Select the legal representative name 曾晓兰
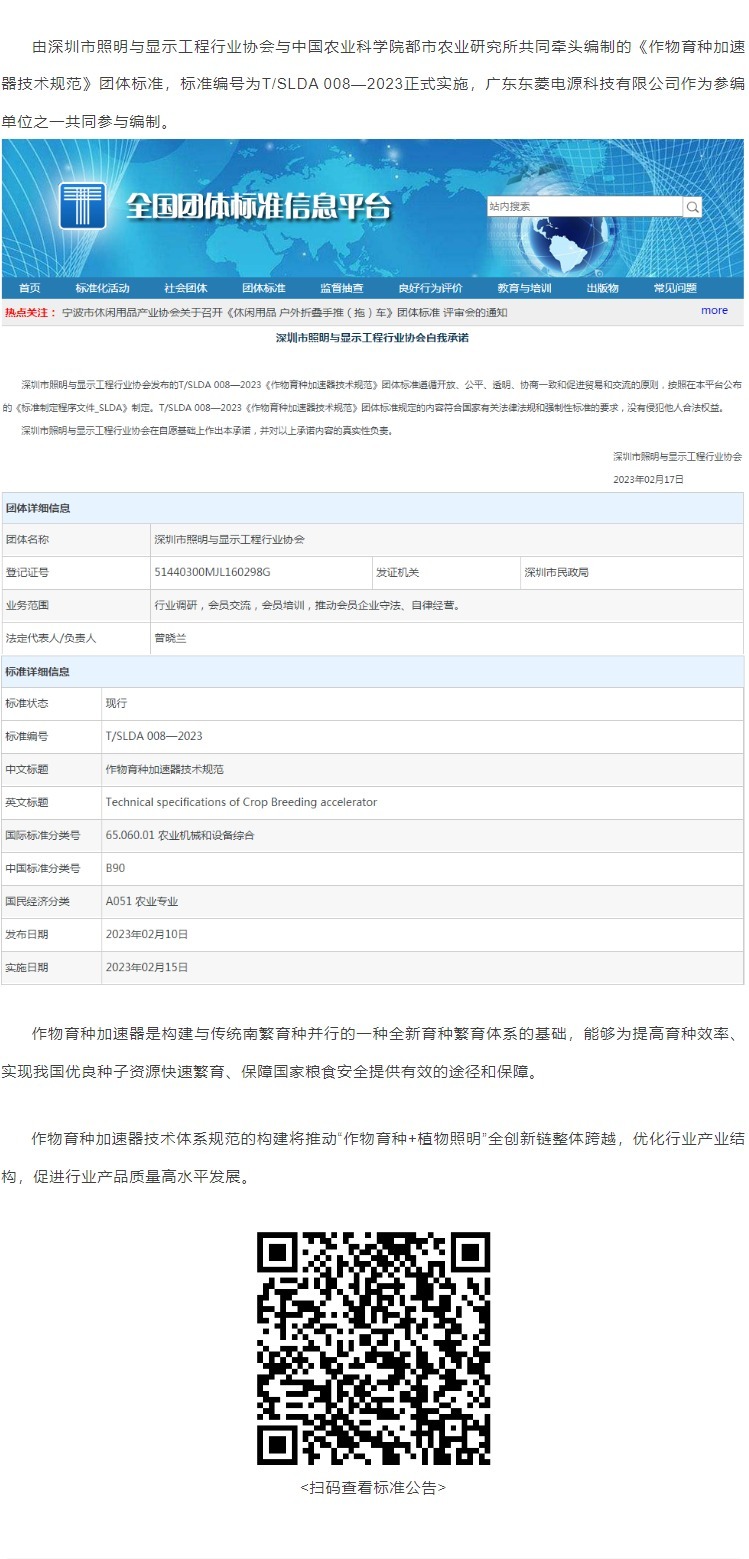 170,638
